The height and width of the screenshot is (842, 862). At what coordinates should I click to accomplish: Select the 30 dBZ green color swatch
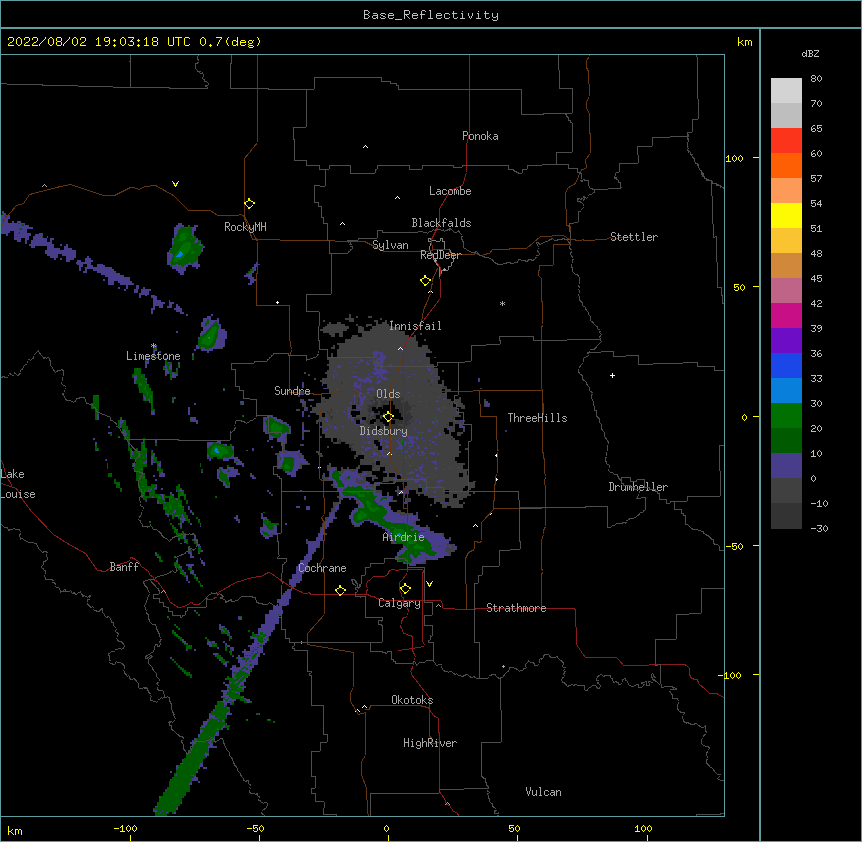(786, 416)
